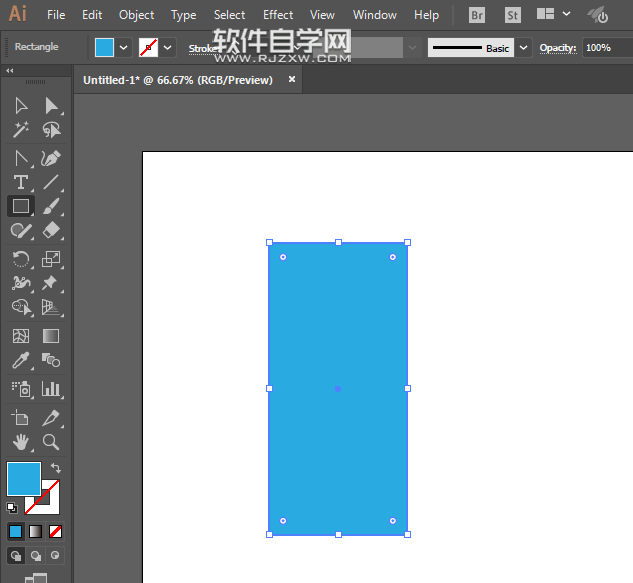This screenshot has width=633, height=583.
Task: Switch paint mode to Gradient
Action: click(35, 531)
